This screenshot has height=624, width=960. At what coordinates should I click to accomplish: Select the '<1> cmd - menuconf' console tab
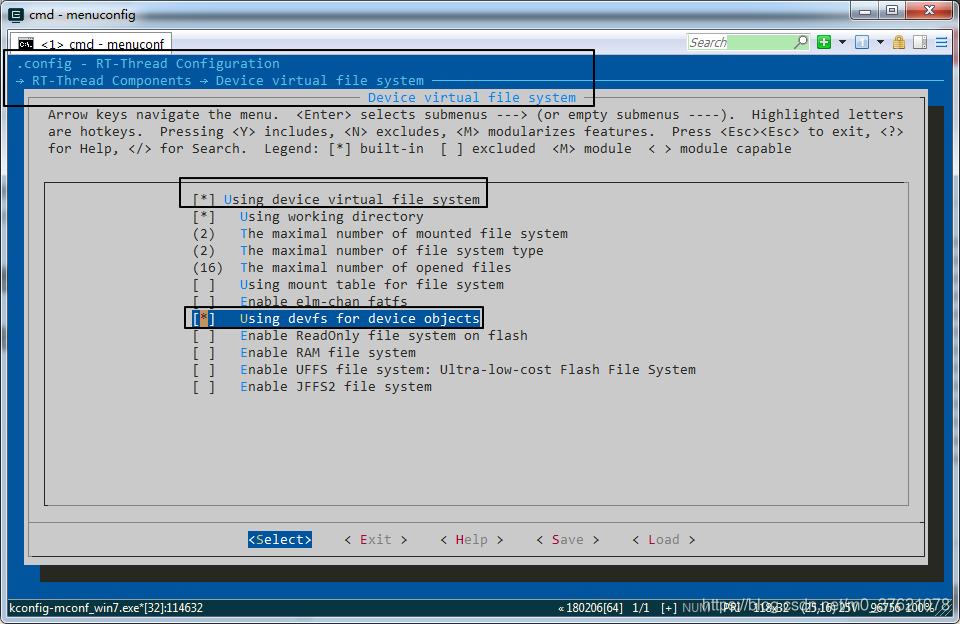click(x=92, y=44)
